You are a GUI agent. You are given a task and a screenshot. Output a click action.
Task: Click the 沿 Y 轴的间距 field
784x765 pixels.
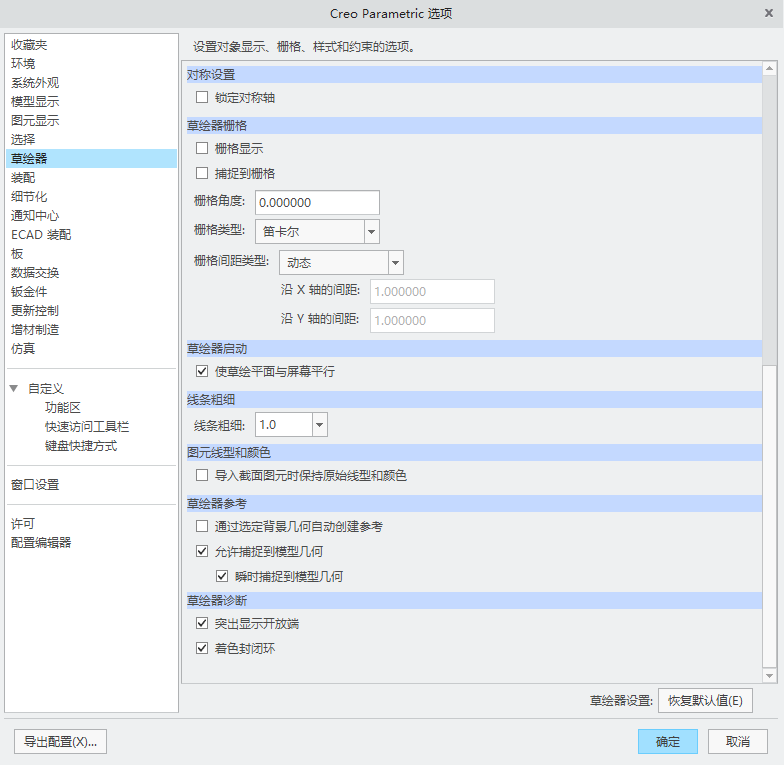432,320
